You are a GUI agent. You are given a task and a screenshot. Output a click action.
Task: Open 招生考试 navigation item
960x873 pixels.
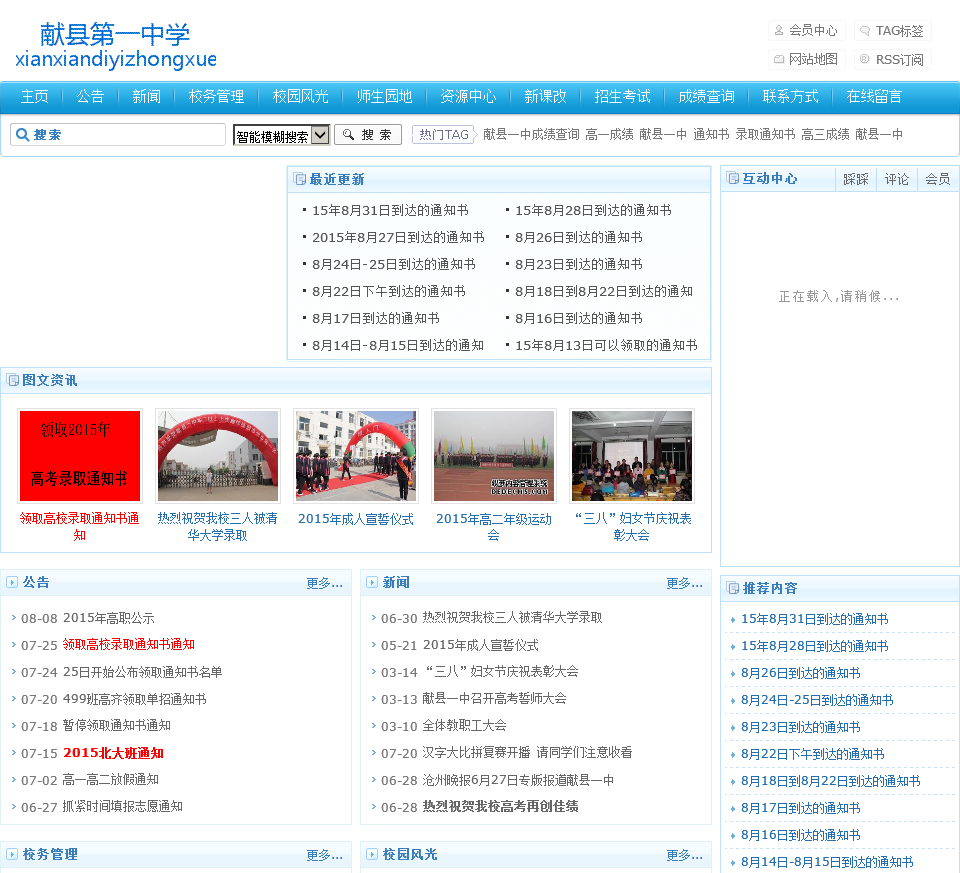622,96
